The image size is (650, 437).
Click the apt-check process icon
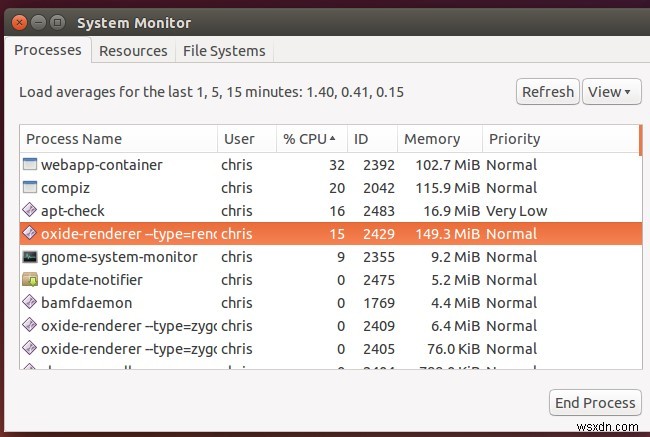(29, 211)
